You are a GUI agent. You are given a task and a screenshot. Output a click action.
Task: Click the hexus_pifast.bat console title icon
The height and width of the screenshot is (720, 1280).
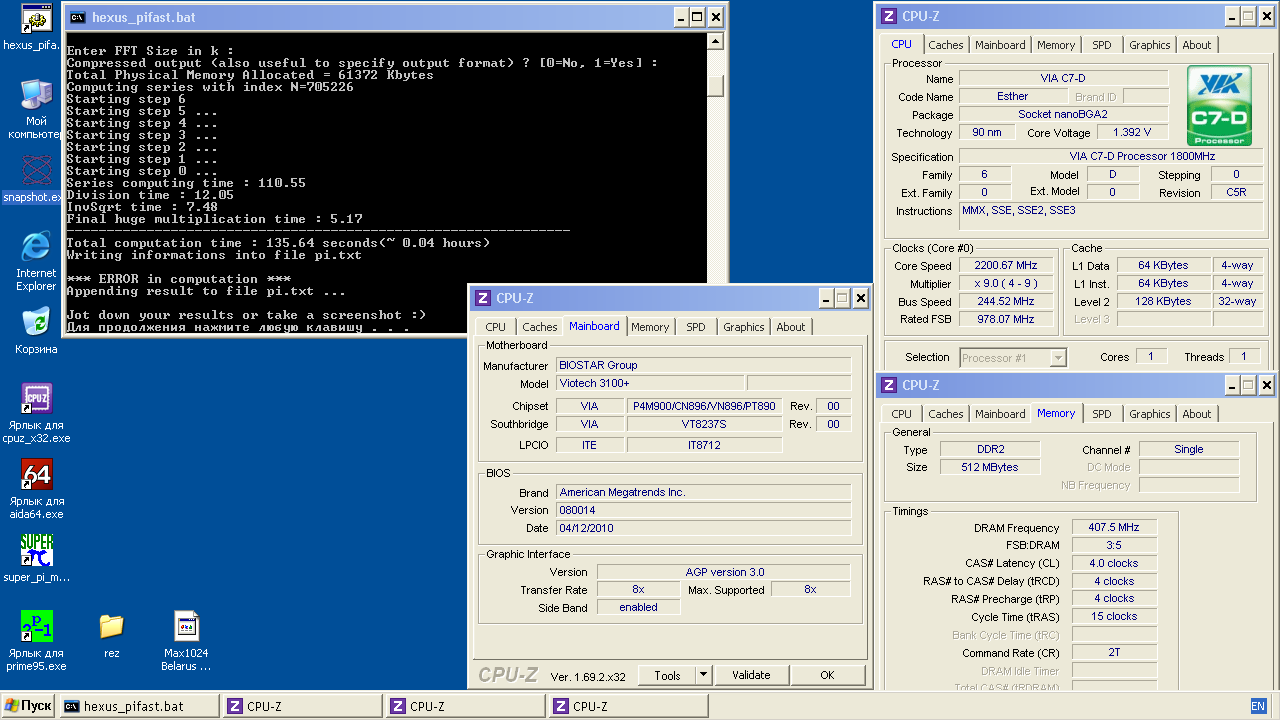(x=77, y=16)
